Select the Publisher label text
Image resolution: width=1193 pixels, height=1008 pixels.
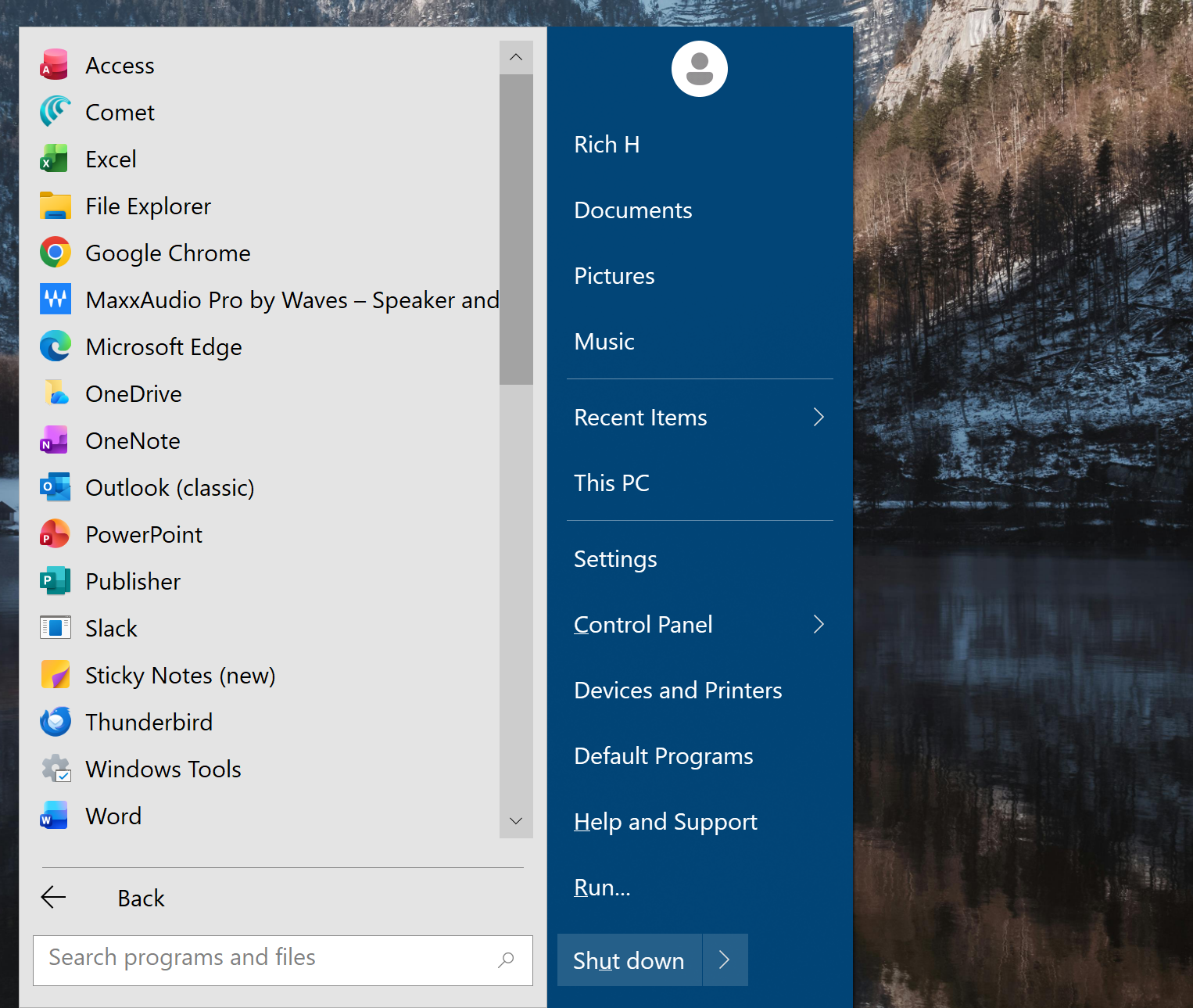click(133, 582)
